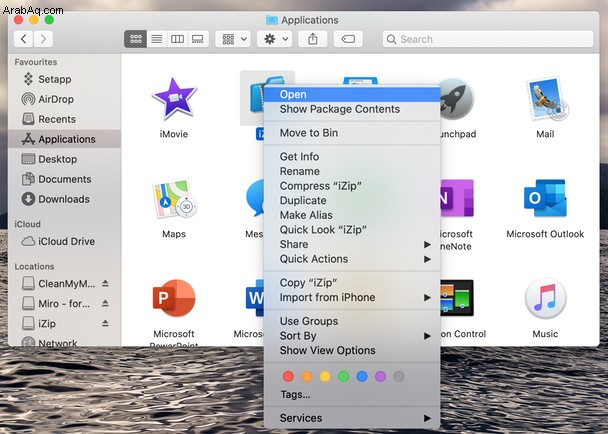Image resolution: width=608 pixels, height=434 pixels.
Task: Click the Edit Tags toolbar button
Action: tap(348, 39)
